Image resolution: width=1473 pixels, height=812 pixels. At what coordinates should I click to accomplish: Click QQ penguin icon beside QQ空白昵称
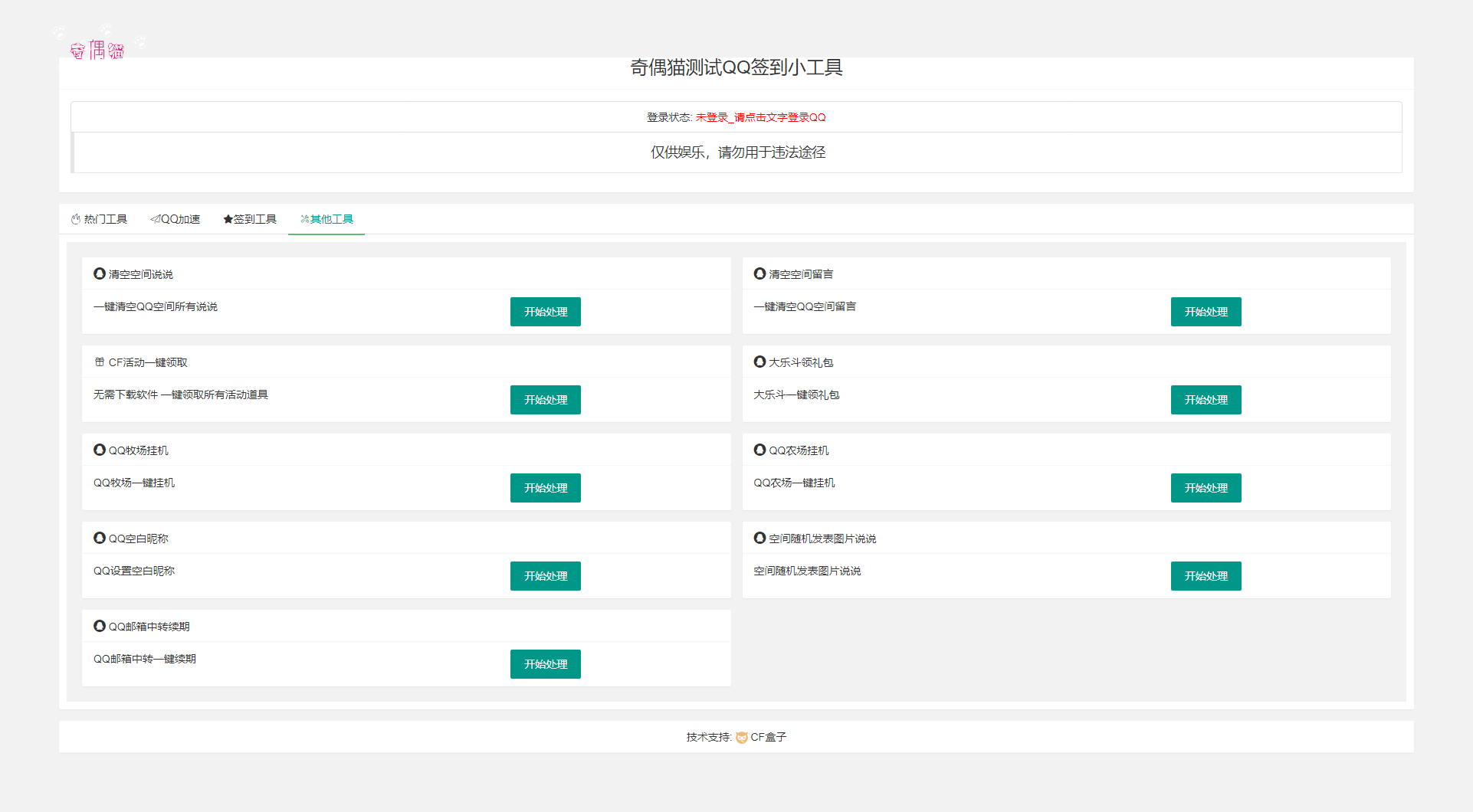[100, 538]
